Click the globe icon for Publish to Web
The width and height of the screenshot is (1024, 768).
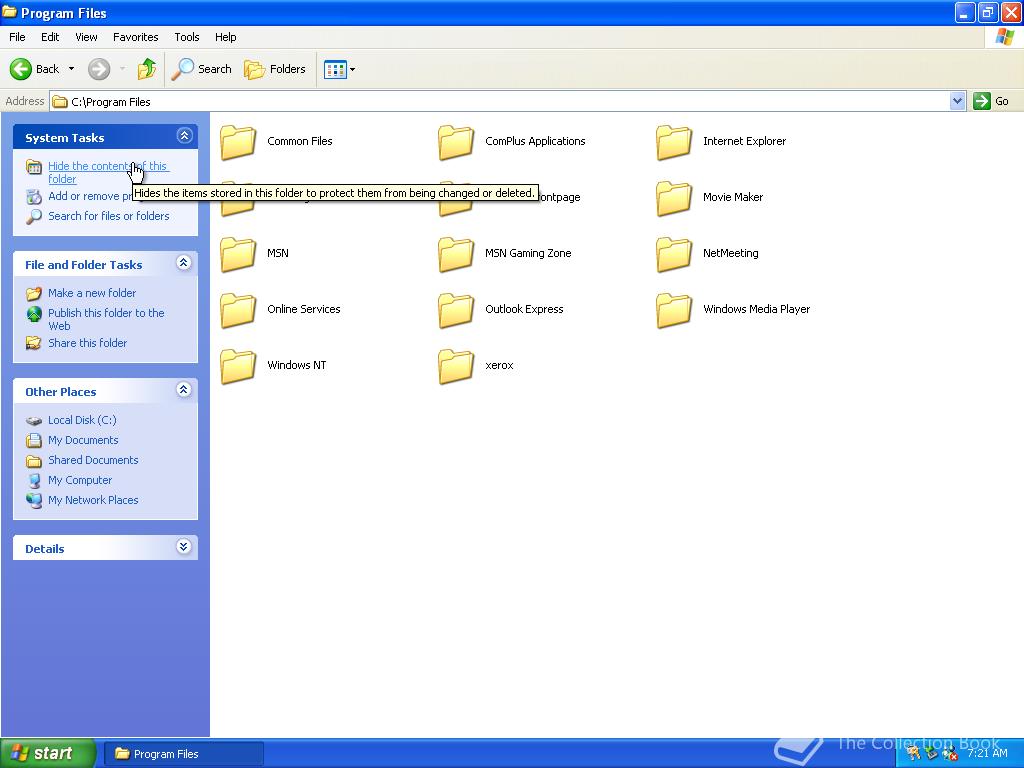pyautogui.click(x=34, y=314)
